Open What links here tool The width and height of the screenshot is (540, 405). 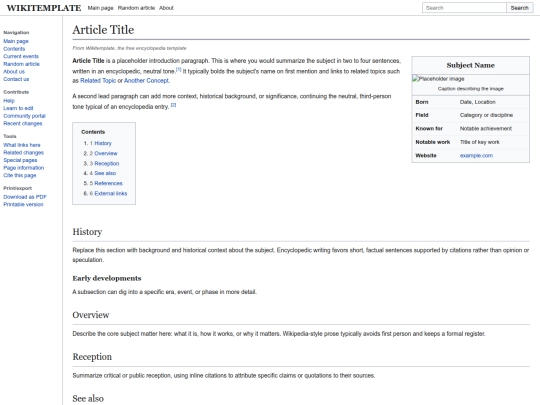(22, 145)
